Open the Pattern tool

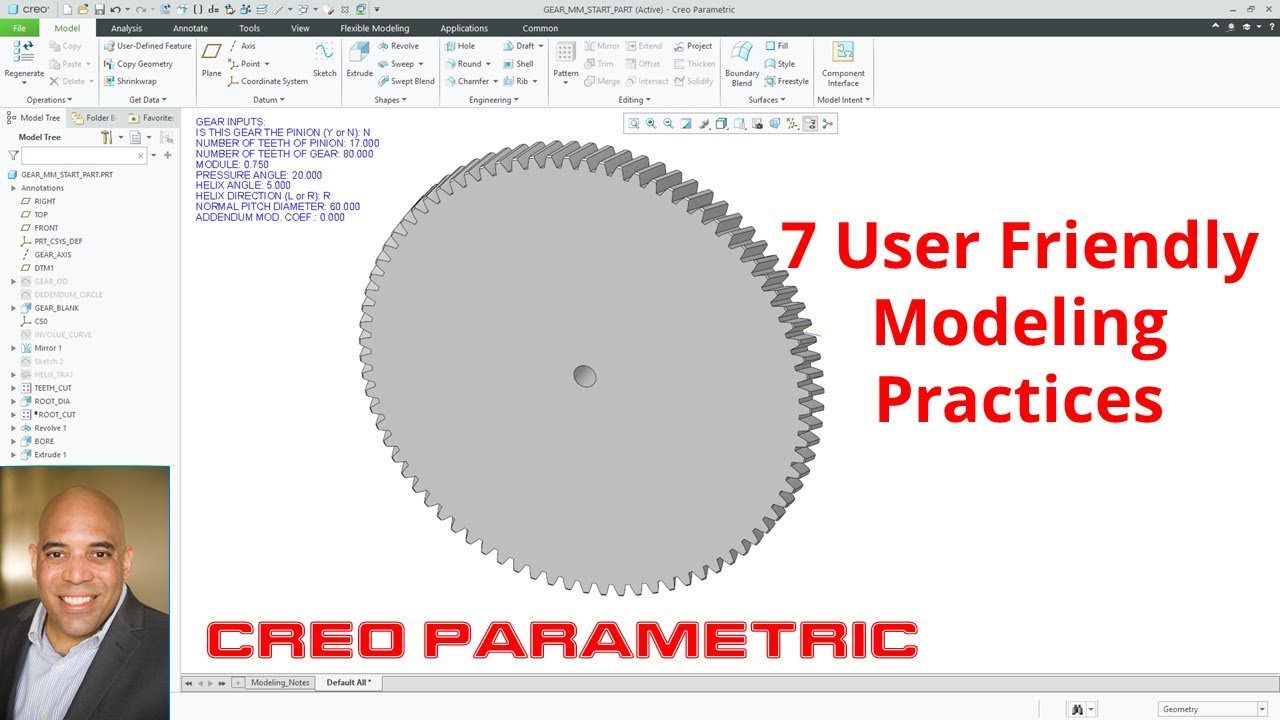tap(566, 59)
